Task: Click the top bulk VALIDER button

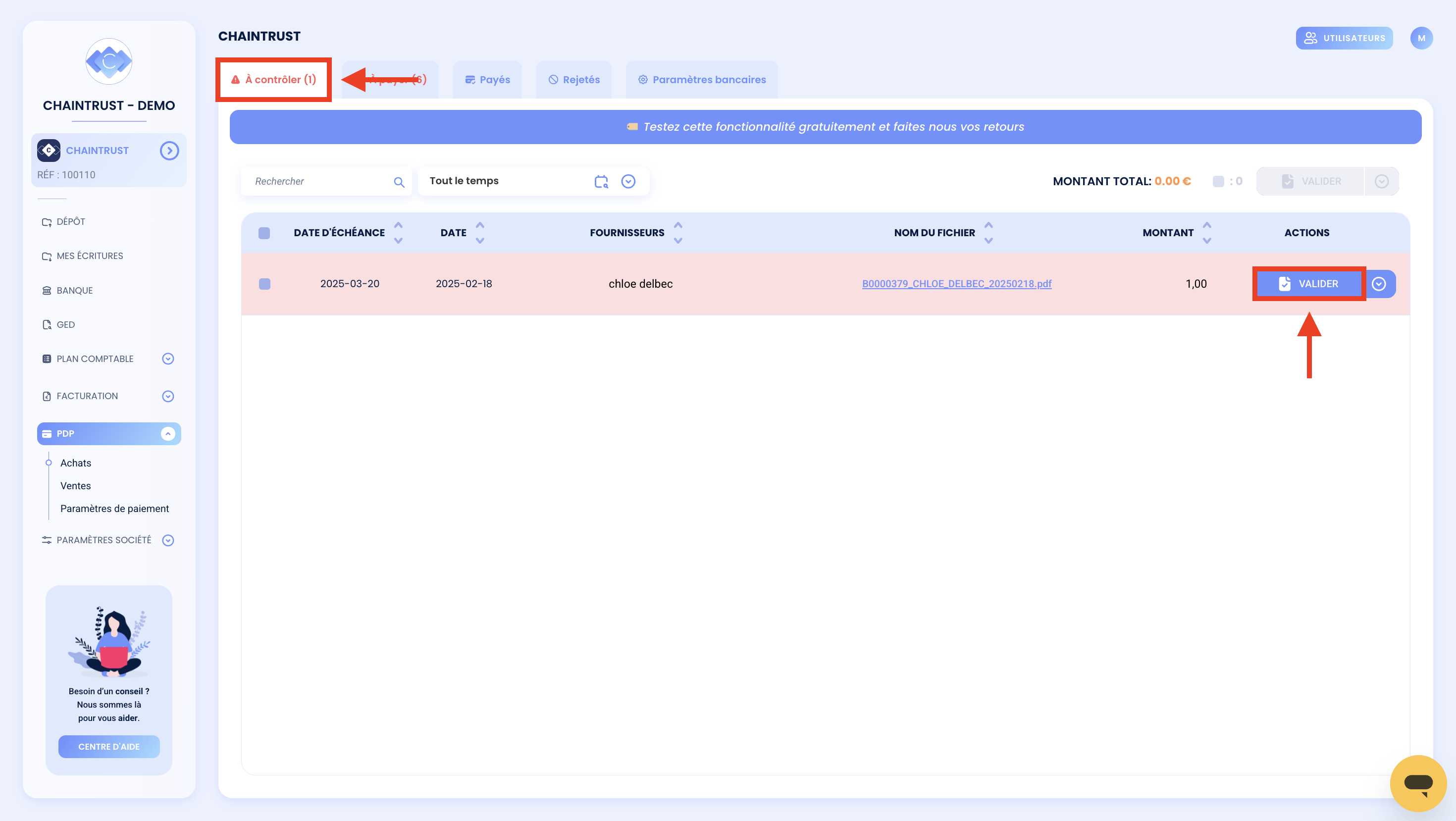Action: (1310, 181)
